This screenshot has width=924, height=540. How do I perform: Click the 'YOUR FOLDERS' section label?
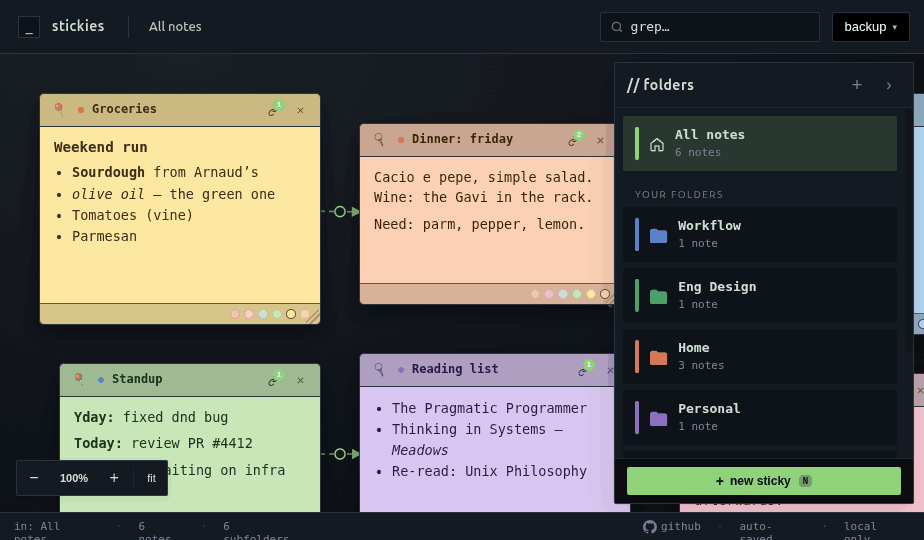679,195
